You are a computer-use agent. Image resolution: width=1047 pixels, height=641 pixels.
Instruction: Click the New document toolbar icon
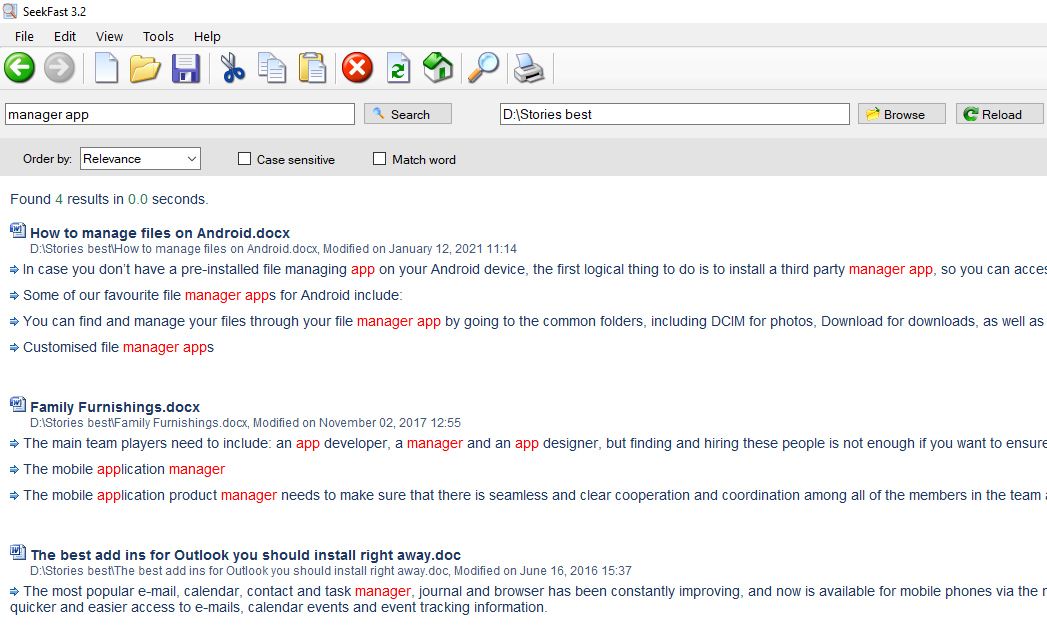106,68
